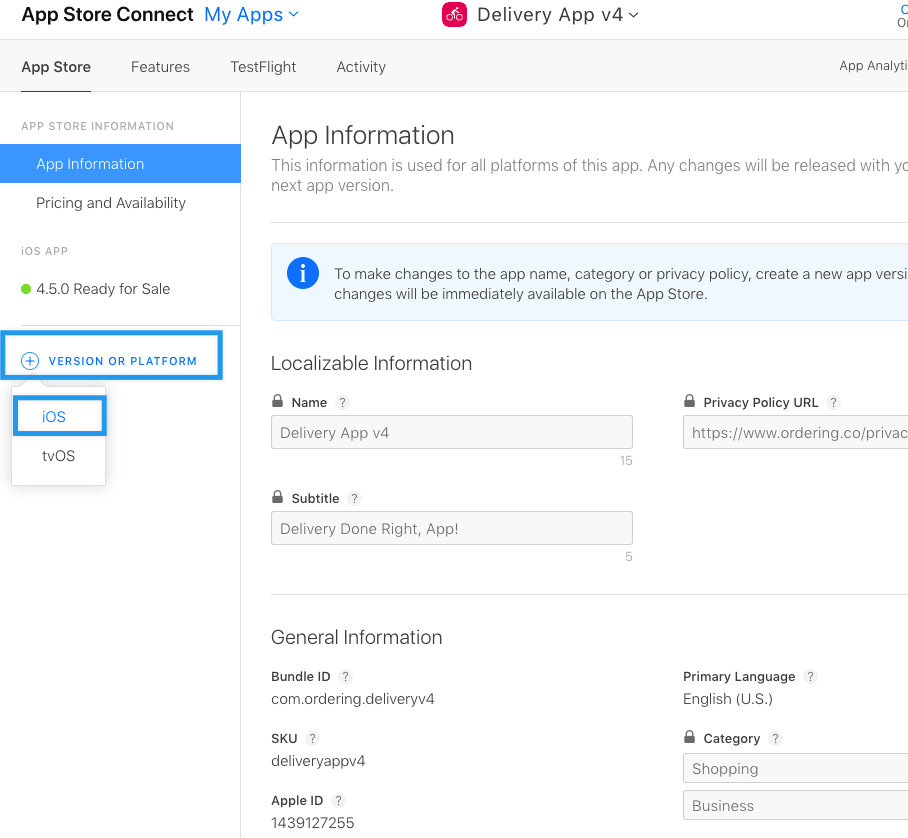Click the Delivery App bicycle icon
This screenshot has width=908, height=838.
(x=455, y=15)
